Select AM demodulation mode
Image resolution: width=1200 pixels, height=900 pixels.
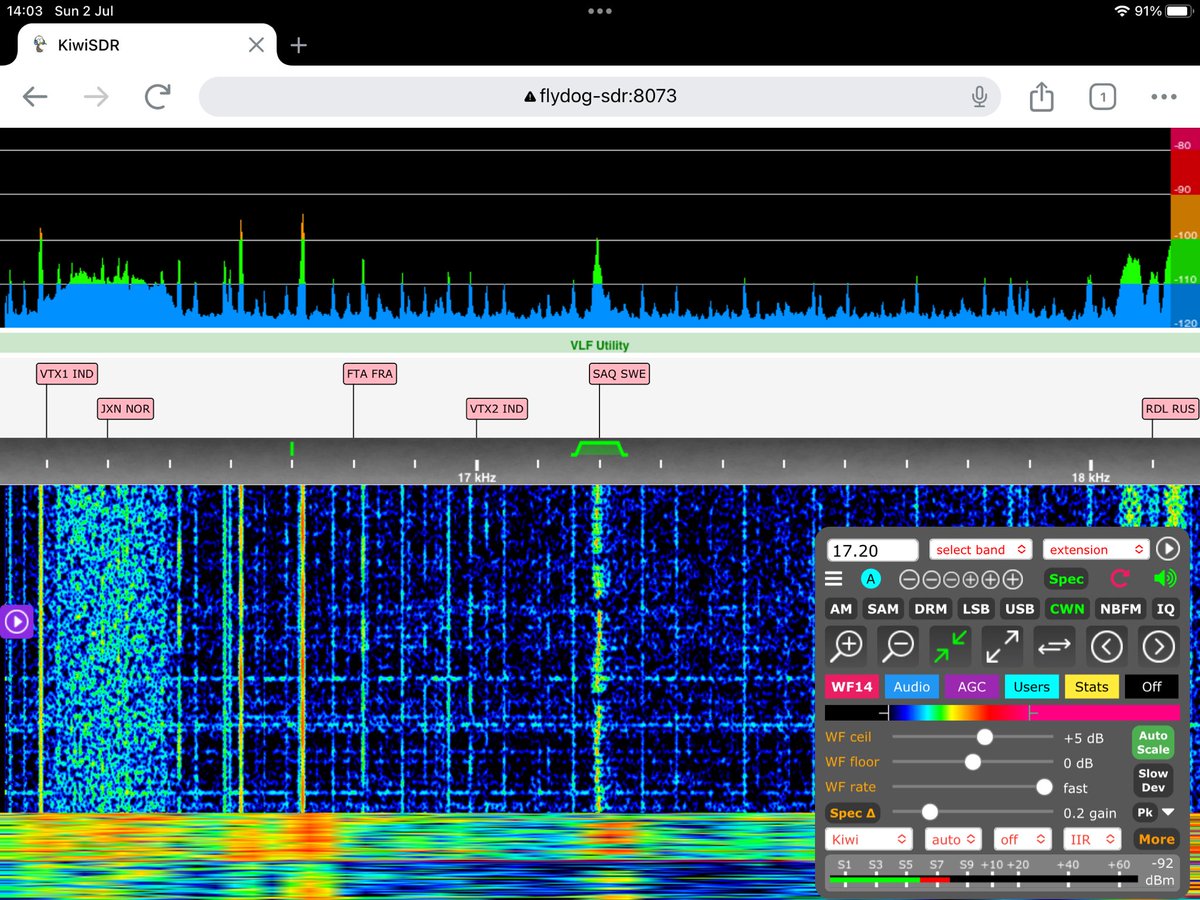pos(841,609)
